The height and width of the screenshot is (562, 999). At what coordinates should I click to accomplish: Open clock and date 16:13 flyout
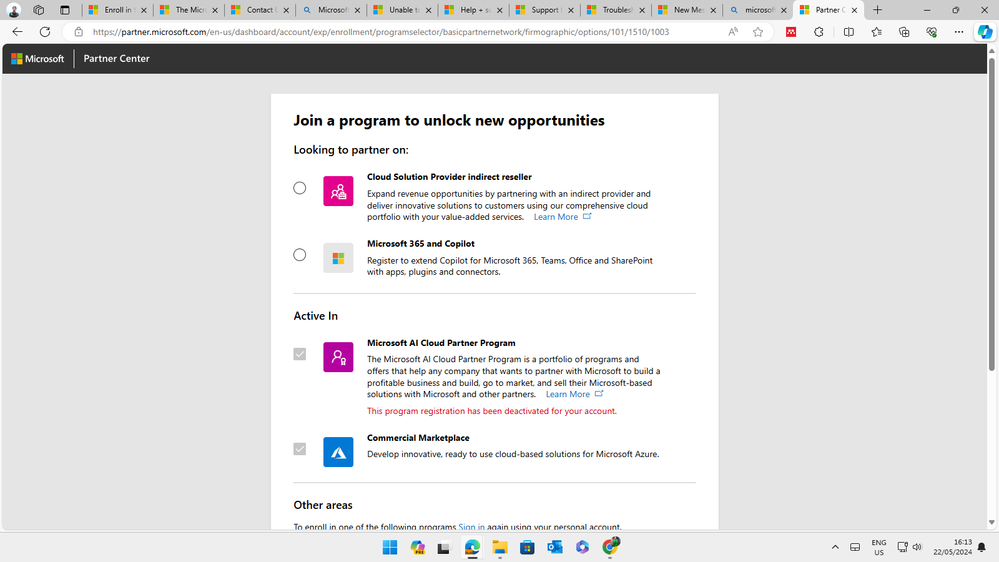coord(953,547)
